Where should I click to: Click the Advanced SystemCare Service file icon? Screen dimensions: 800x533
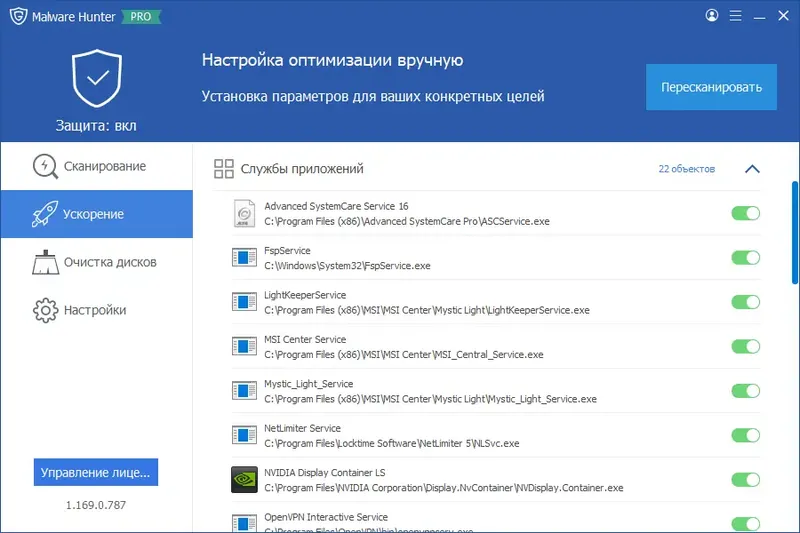tap(244, 213)
